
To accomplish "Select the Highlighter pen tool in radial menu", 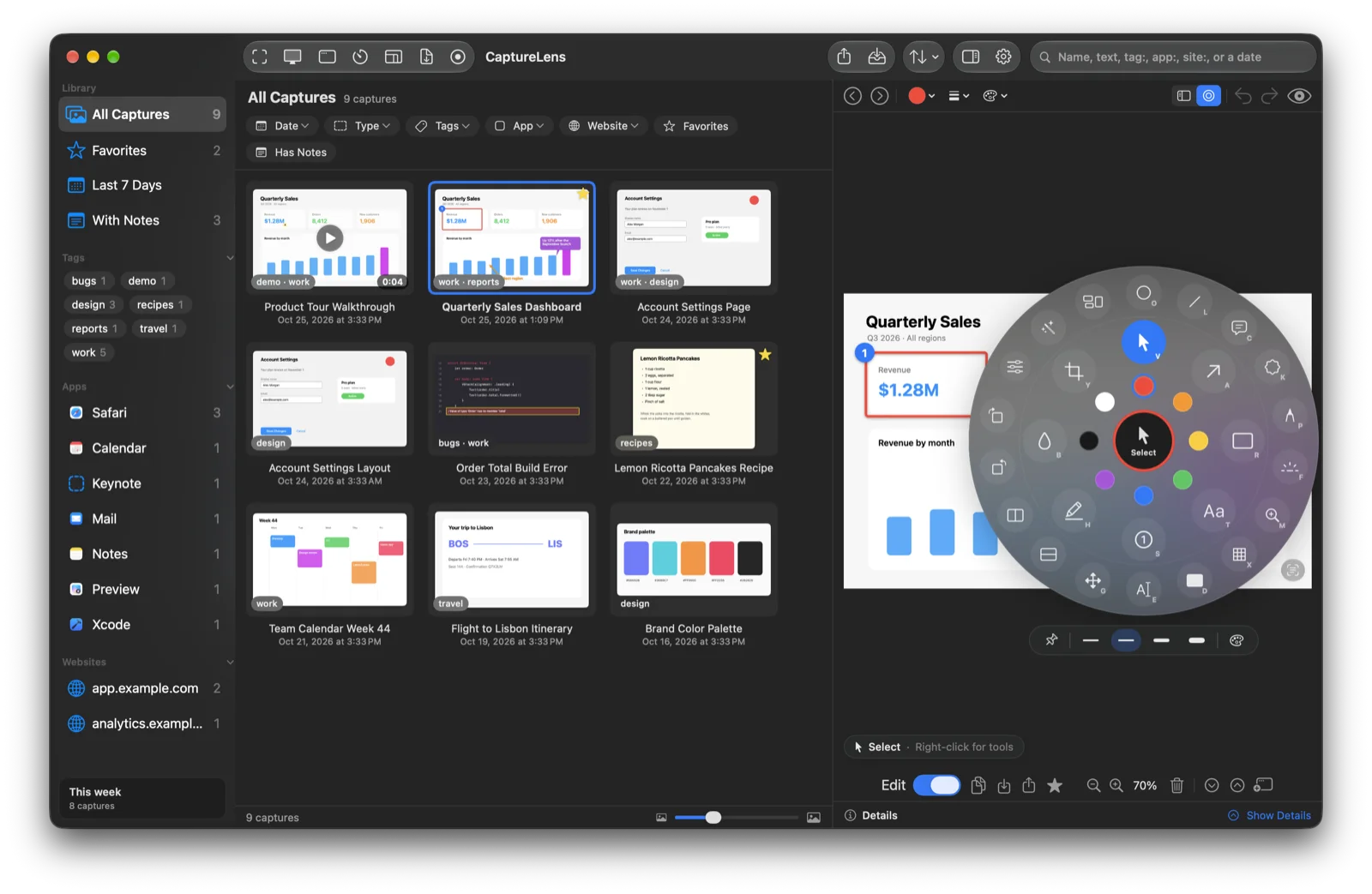I will tap(1074, 511).
